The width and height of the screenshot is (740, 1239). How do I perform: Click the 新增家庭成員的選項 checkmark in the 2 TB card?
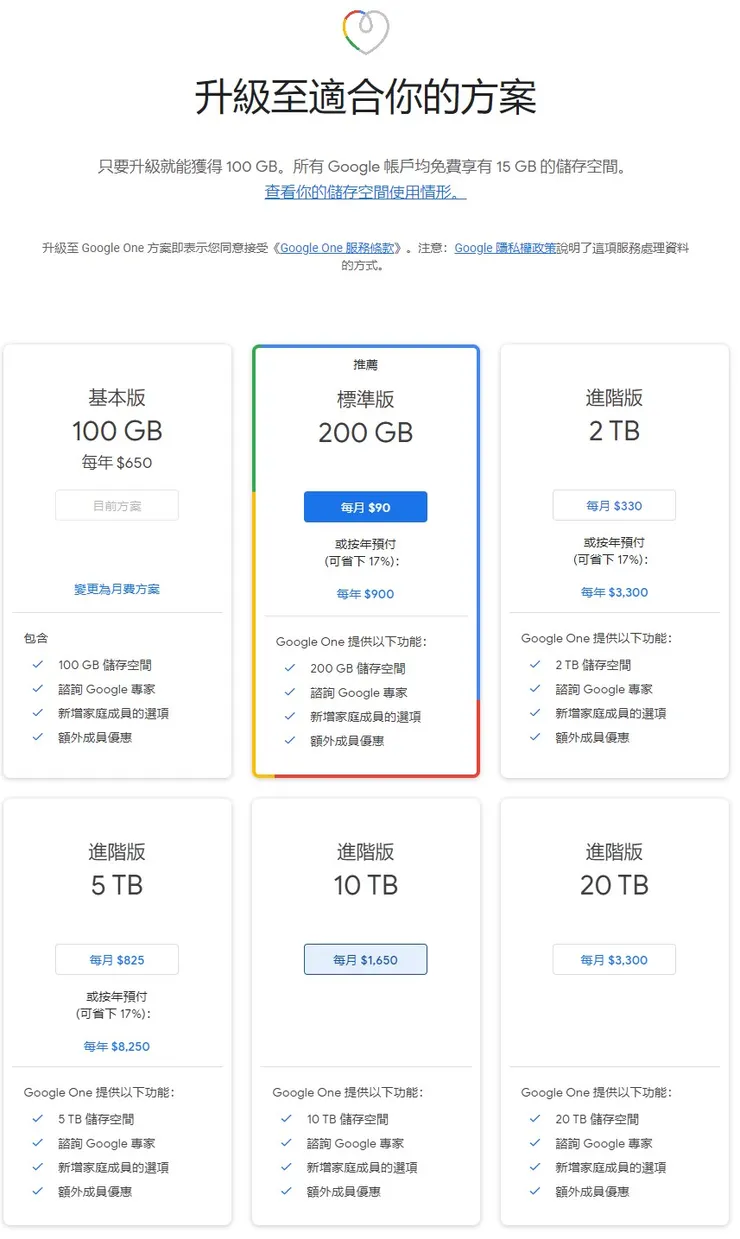535,713
